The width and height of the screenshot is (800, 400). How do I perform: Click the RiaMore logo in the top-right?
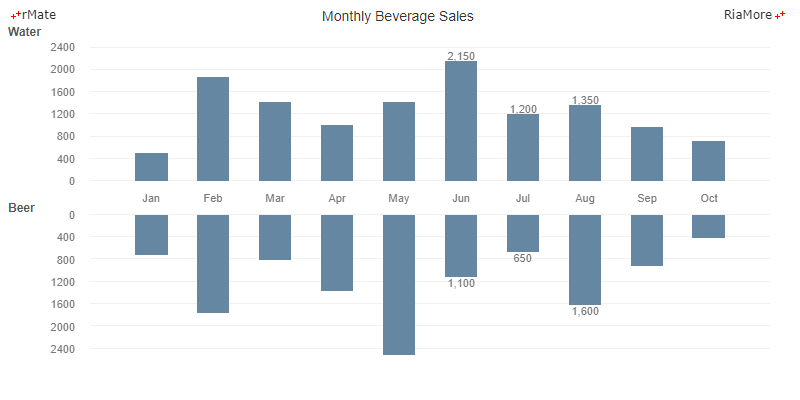point(753,15)
